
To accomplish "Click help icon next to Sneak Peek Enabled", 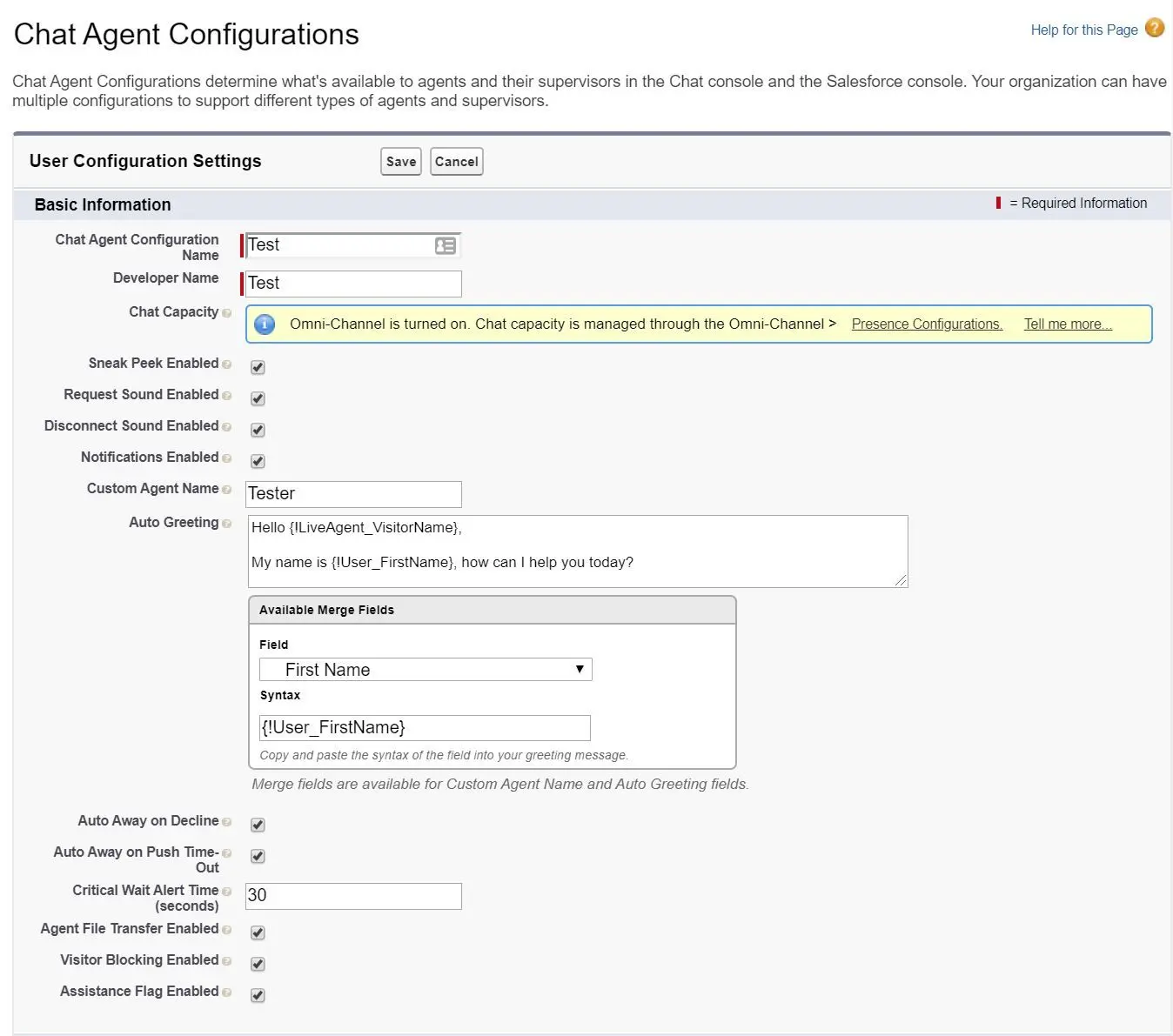I will [227, 364].
